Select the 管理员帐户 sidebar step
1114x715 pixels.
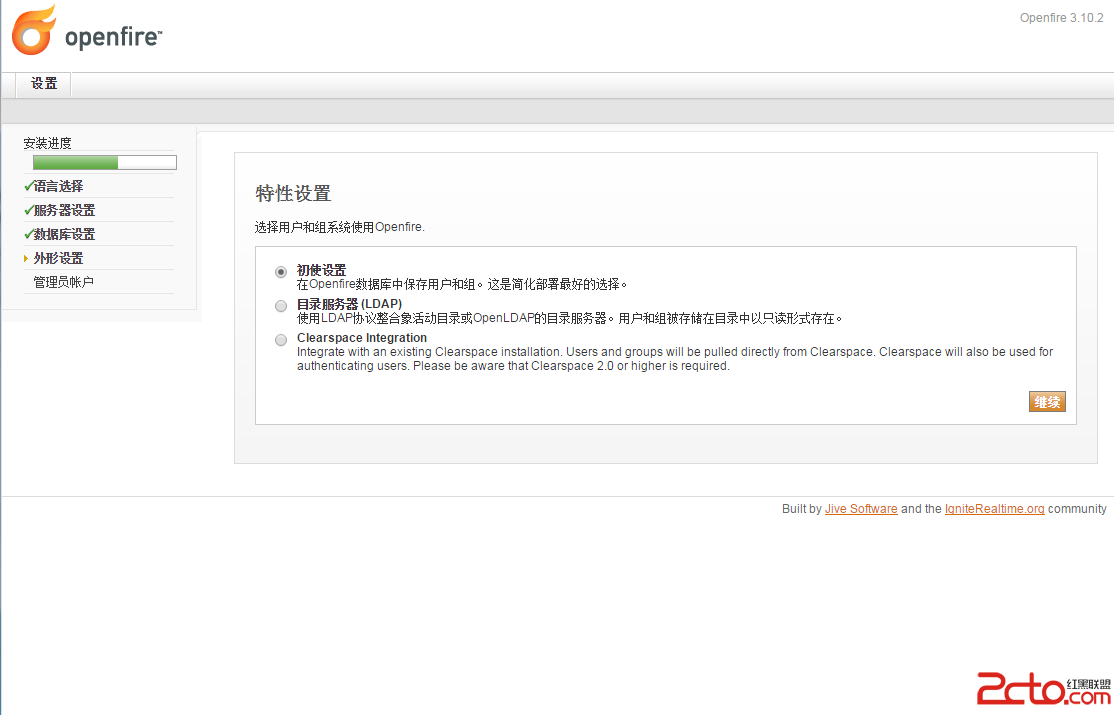point(63,282)
